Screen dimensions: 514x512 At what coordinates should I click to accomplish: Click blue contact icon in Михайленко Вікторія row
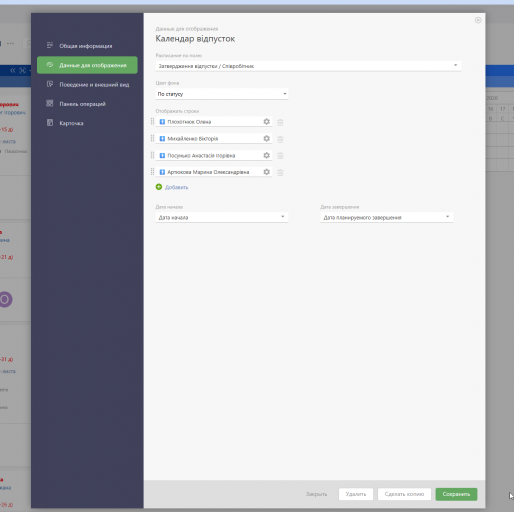(x=162, y=139)
